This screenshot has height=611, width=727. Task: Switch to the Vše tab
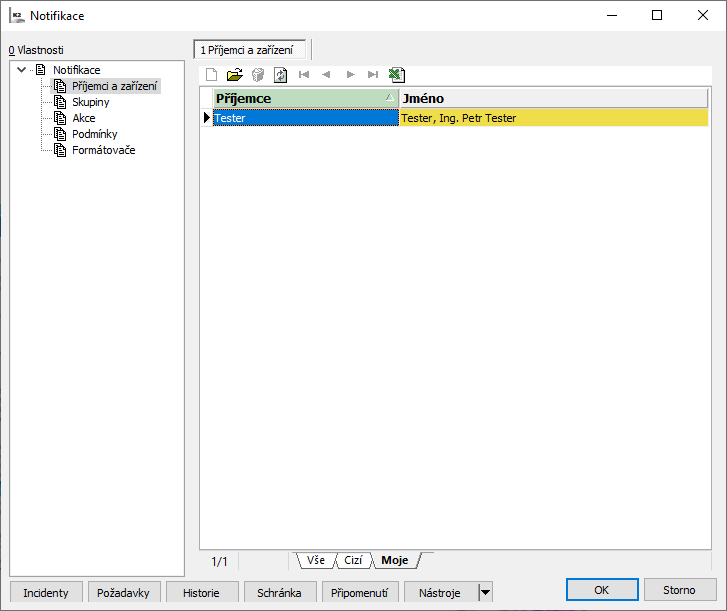click(x=316, y=560)
